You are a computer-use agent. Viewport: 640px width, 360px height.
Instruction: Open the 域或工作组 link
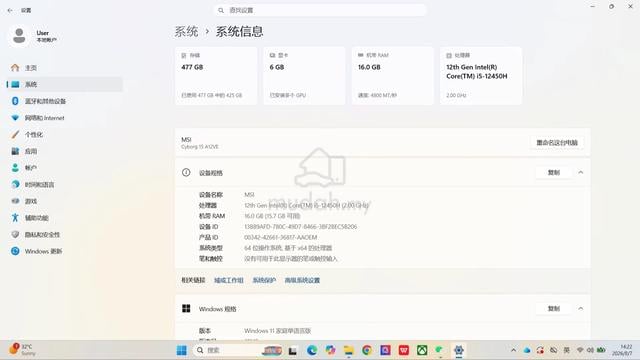pyautogui.click(x=229, y=280)
